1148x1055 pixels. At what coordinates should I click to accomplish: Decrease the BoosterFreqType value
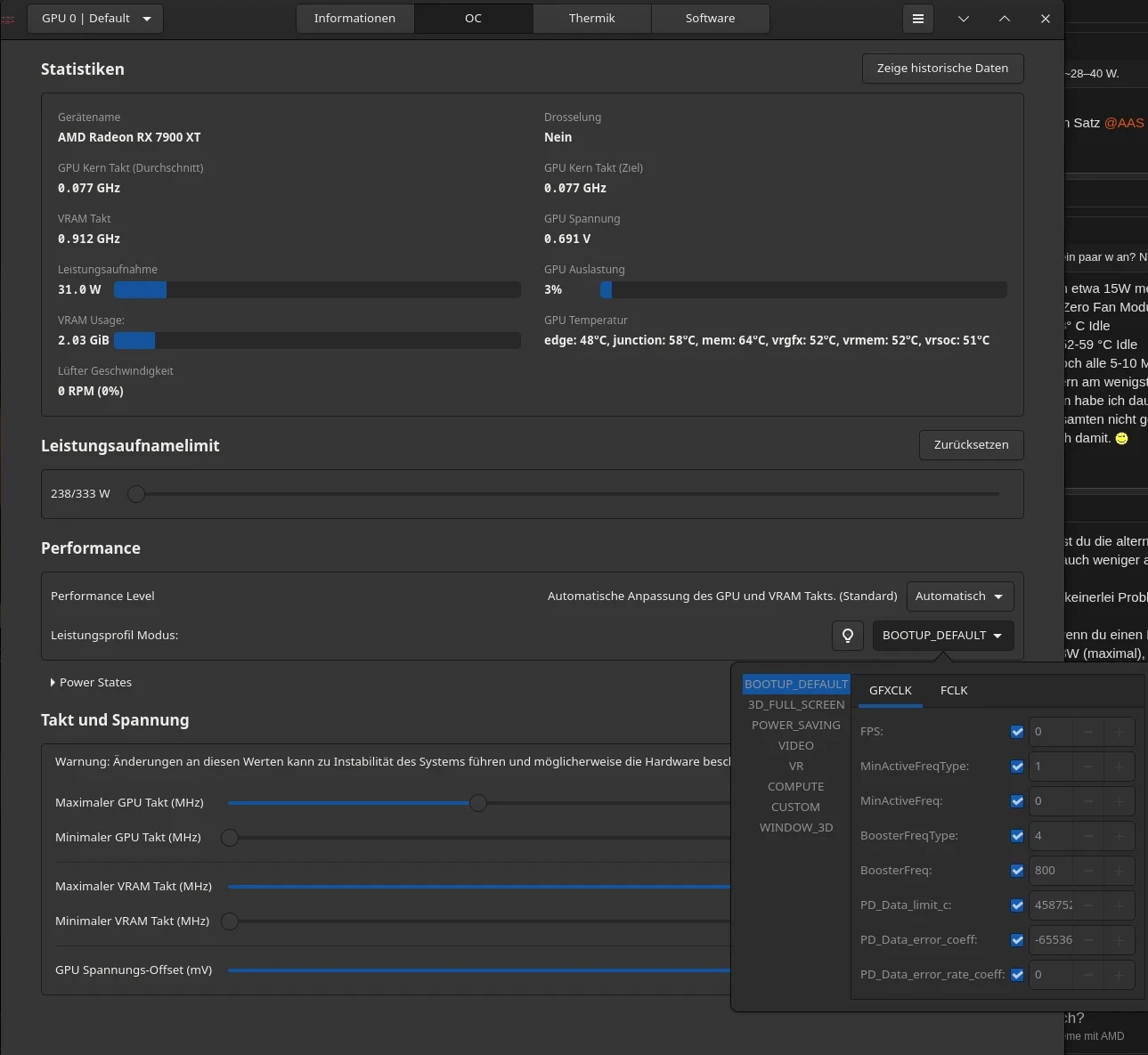(1088, 836)
